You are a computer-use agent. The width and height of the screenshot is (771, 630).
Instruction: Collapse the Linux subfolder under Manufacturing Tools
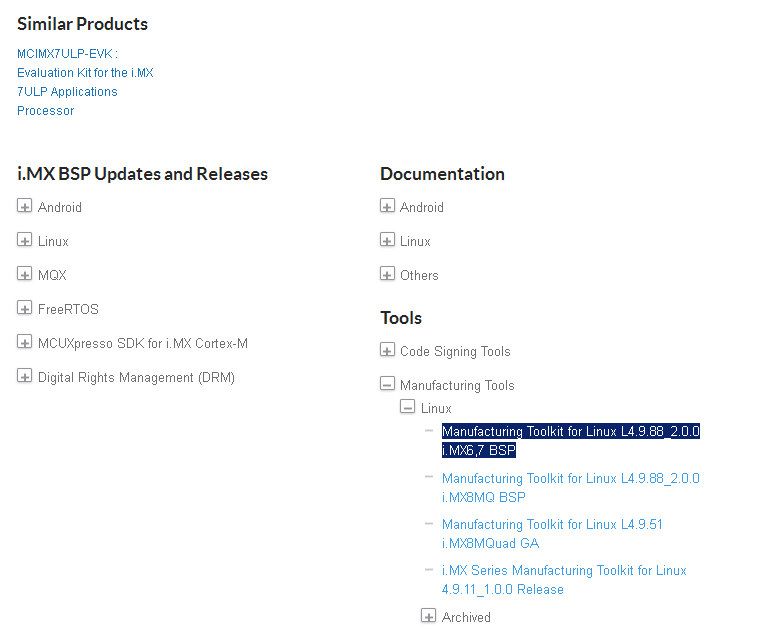[408, 408]
